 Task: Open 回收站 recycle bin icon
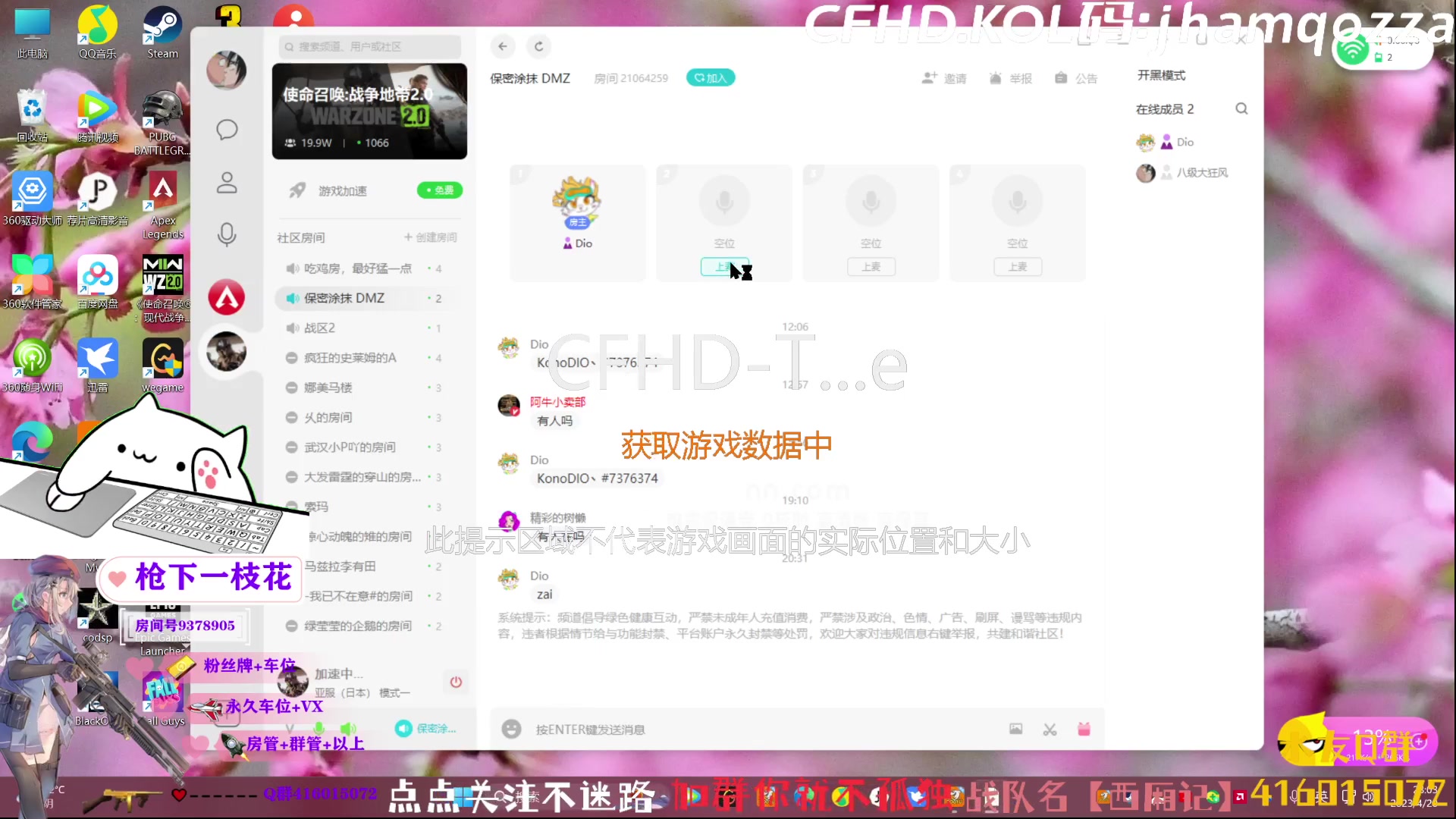33,116
